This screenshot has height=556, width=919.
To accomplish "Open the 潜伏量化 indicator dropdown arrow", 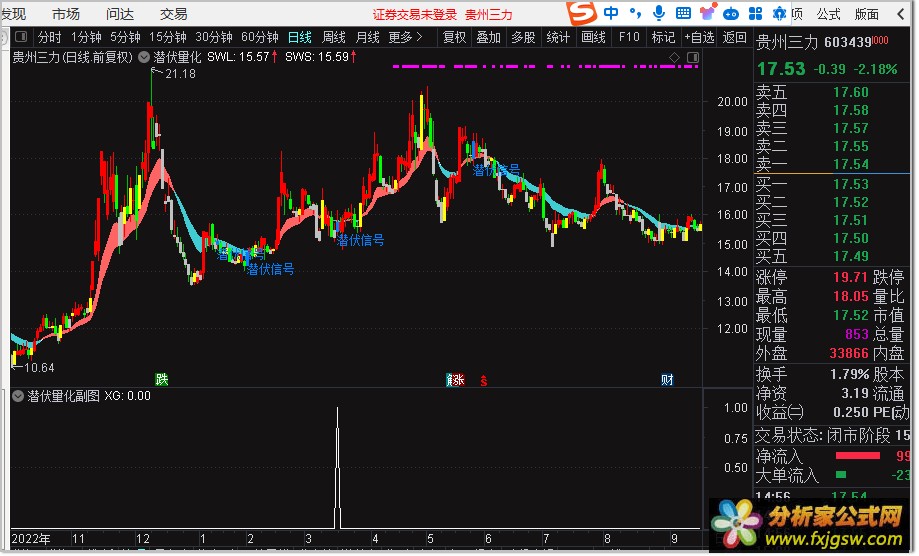I will (x=144, y=57).
